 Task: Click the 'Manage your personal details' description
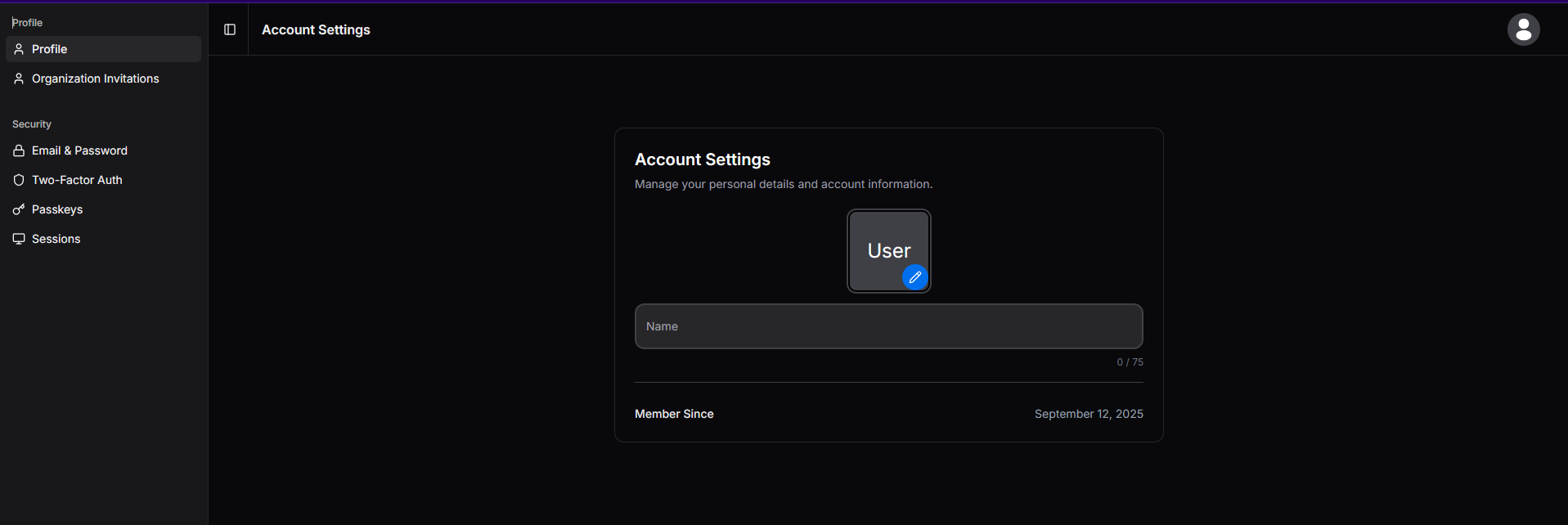tap(784, 184)
